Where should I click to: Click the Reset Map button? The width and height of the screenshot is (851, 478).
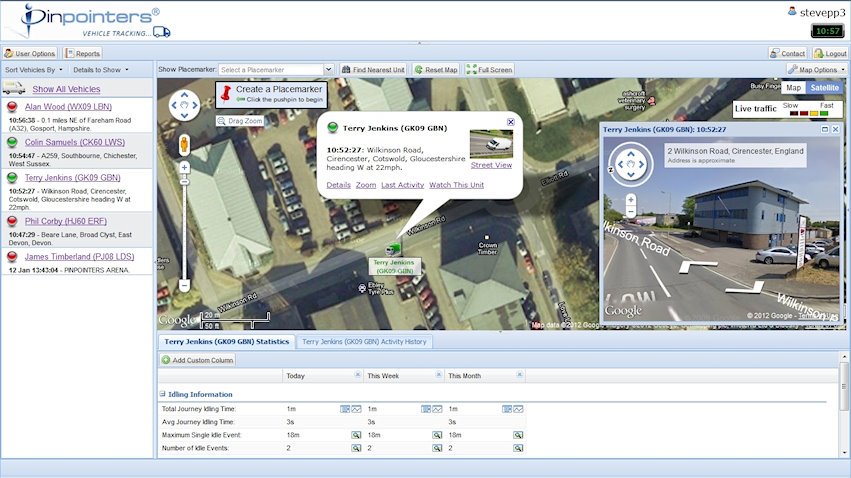pos(436,69)
